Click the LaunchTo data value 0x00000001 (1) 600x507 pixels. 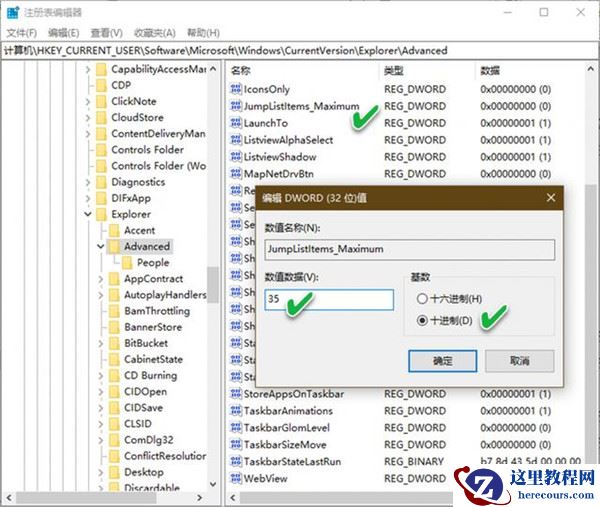(515, 123)
